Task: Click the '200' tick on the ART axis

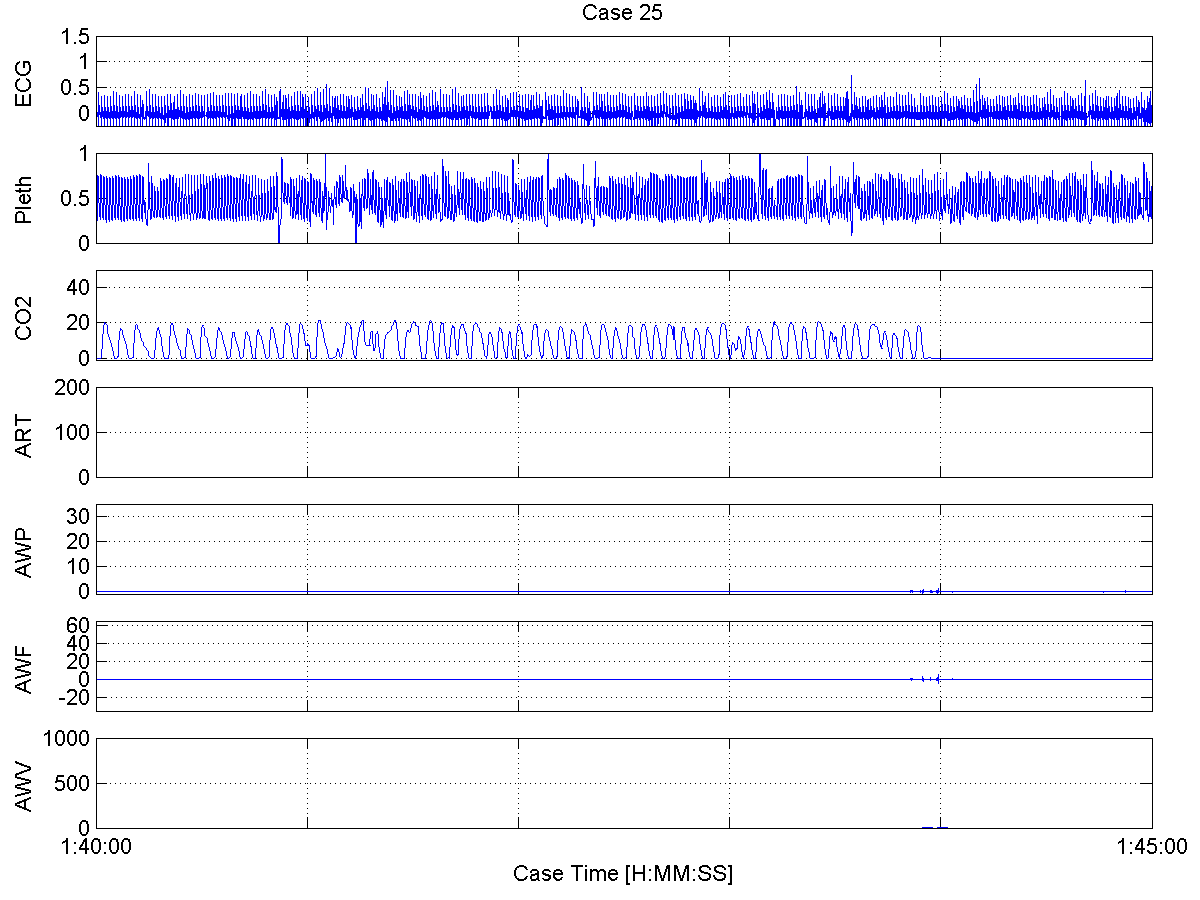Action: (x=75, y=387)
